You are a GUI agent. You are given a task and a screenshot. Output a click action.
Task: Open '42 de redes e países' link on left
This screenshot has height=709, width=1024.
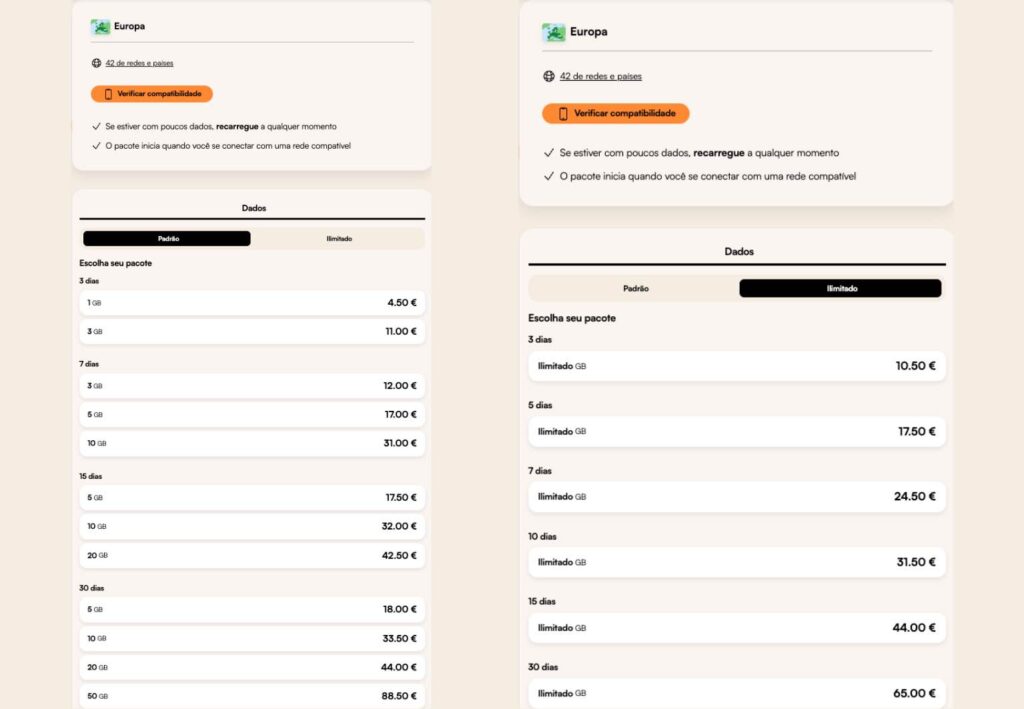[x=139, y=63]
